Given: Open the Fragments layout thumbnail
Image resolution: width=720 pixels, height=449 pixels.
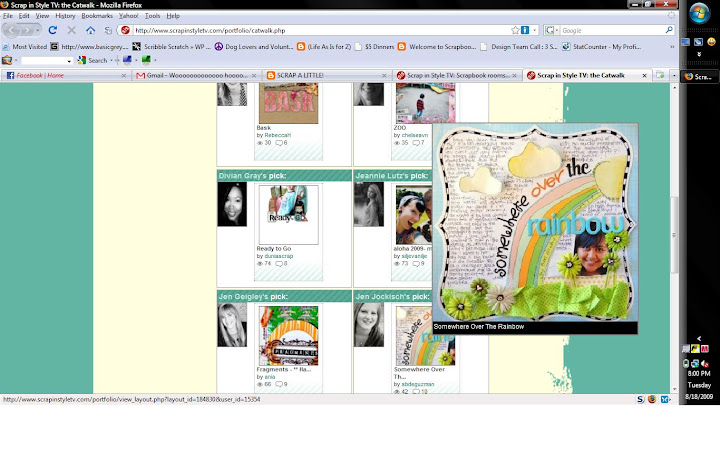Looking at the screenshot, I should tap(288, 336).
